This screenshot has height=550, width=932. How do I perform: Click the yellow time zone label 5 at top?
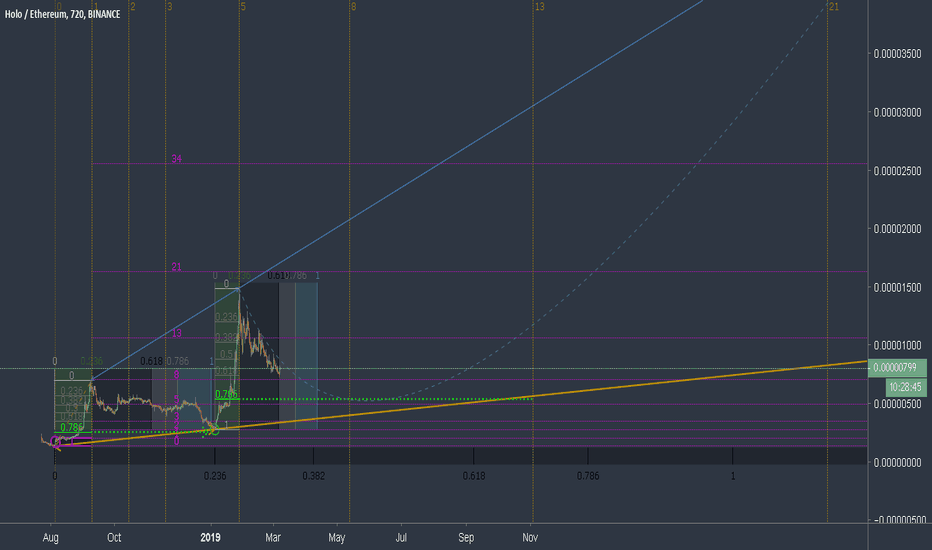[x=243, y=7]
